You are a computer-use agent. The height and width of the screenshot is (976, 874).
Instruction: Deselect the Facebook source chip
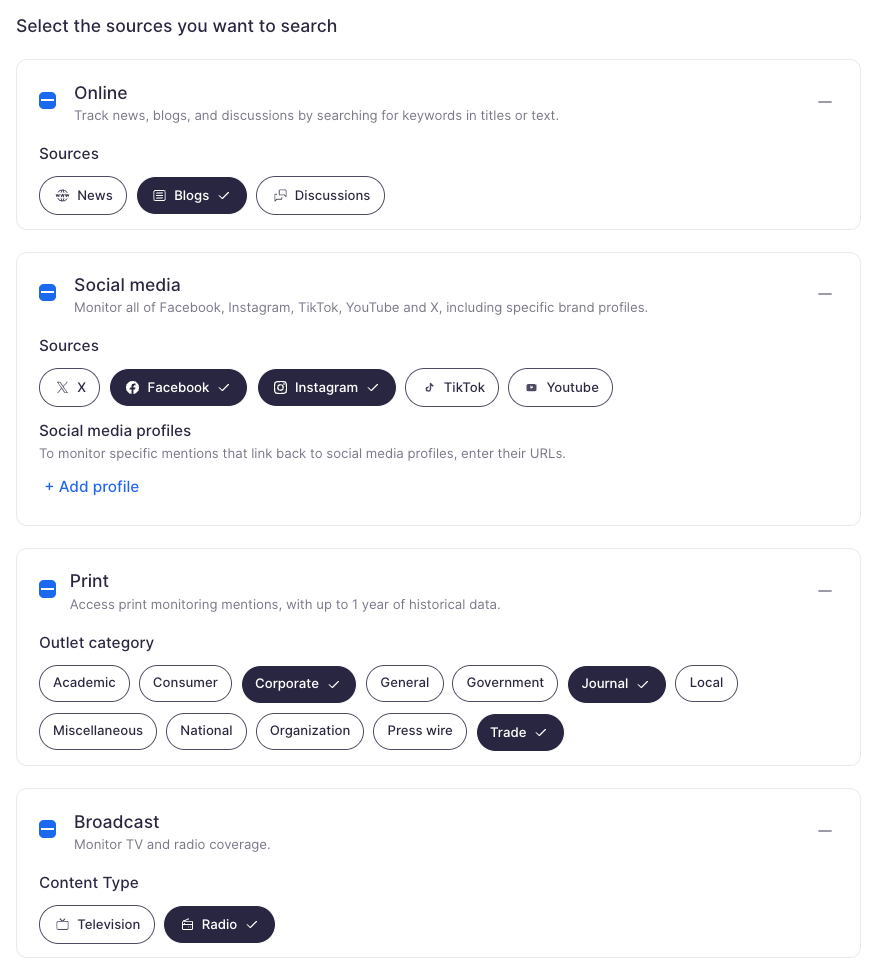tap(178, 388)
